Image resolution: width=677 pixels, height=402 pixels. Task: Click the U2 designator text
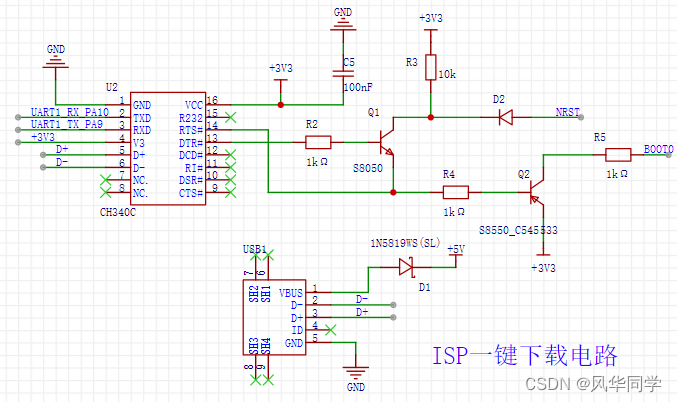click(111, 87)
